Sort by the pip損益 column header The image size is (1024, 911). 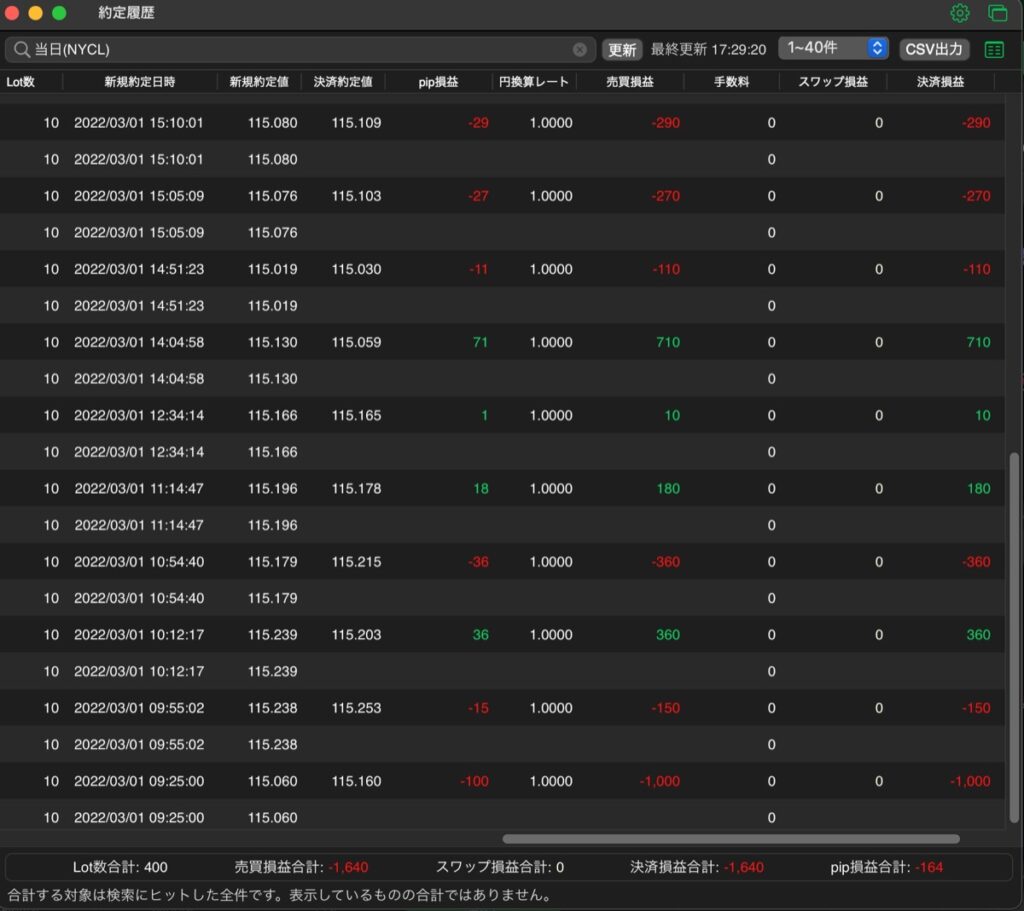(438, 82)
